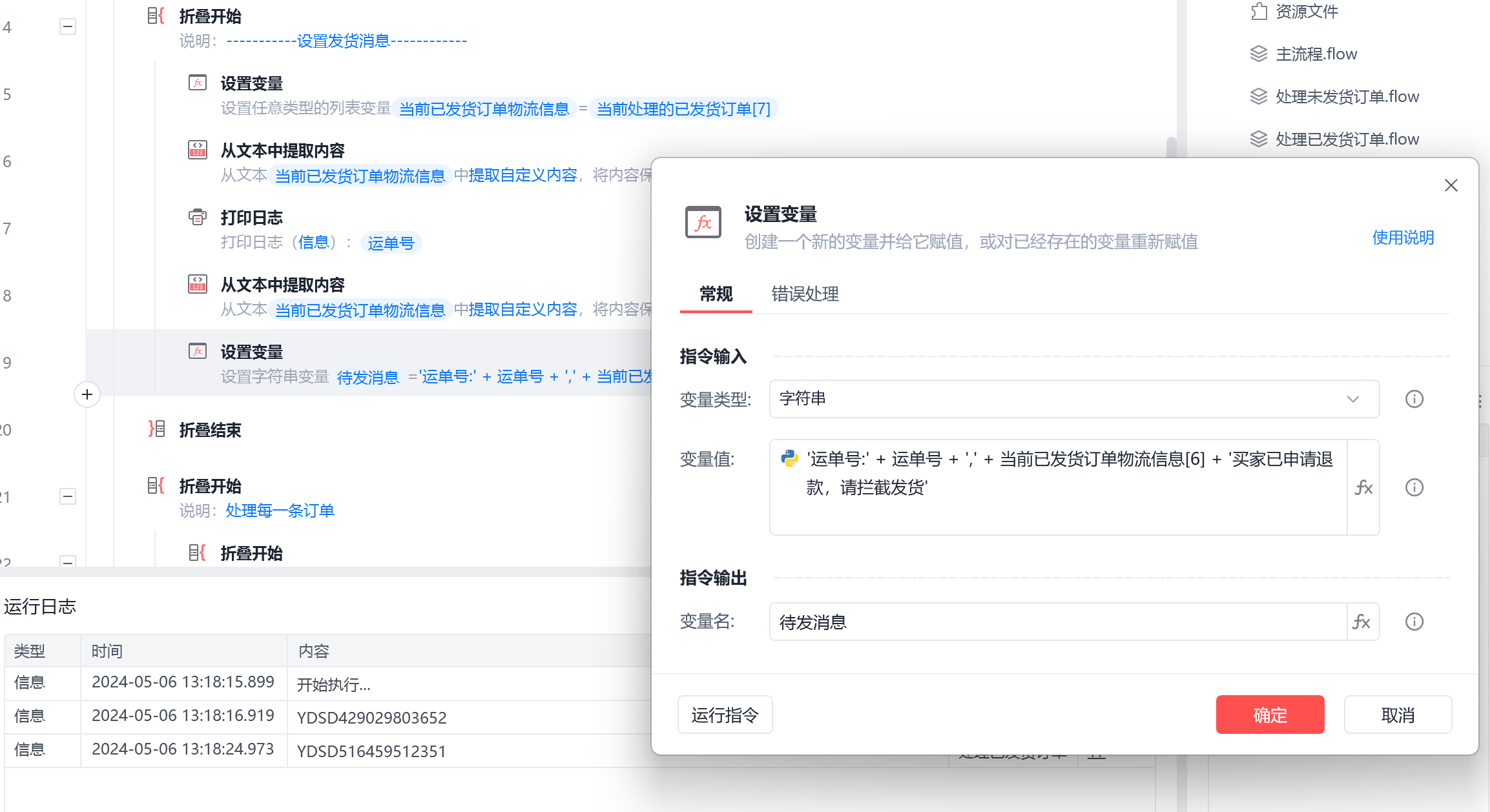
Task: Click layers icon of 主流程.flow
Action: coord(1258,54)
